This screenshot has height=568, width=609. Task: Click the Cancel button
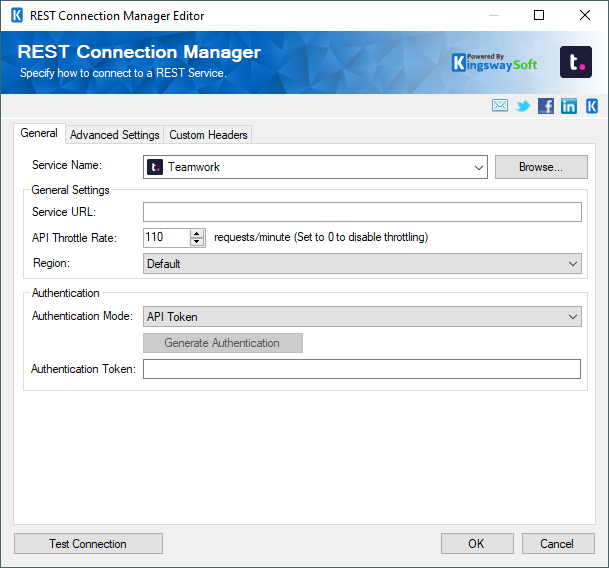pos(558,544)
